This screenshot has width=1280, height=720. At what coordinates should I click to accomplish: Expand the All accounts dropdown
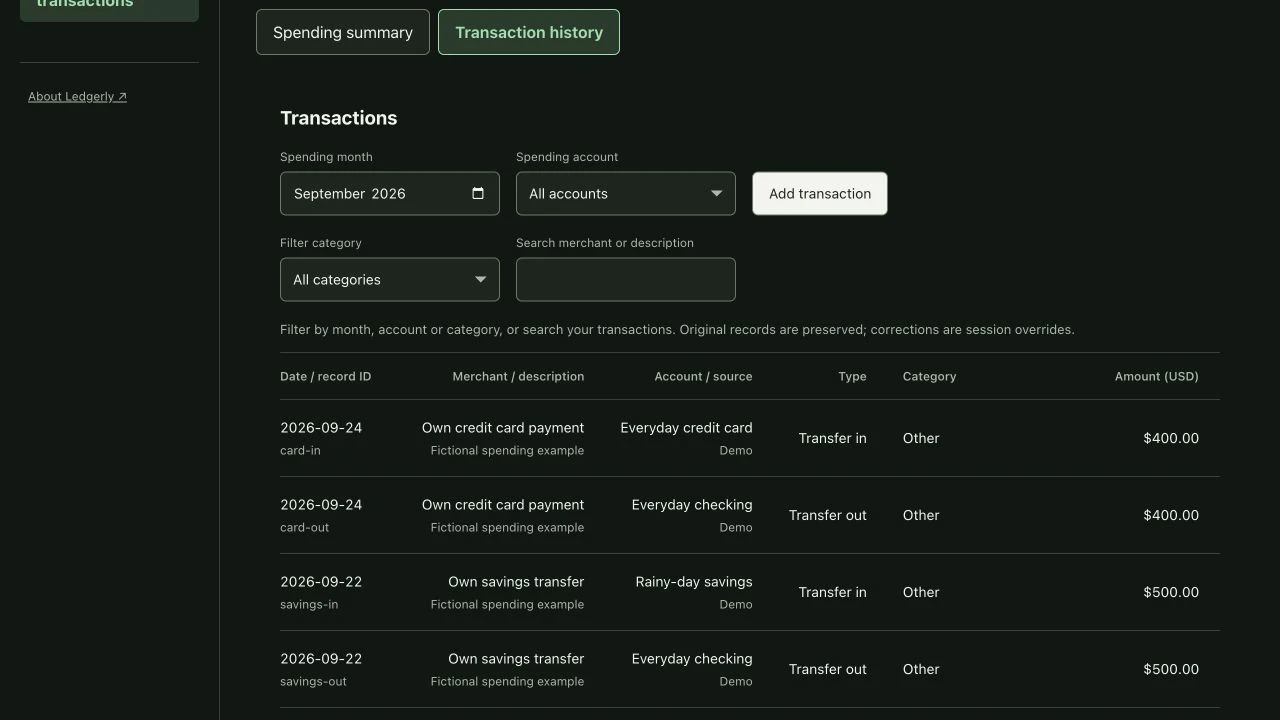[626, 194]
